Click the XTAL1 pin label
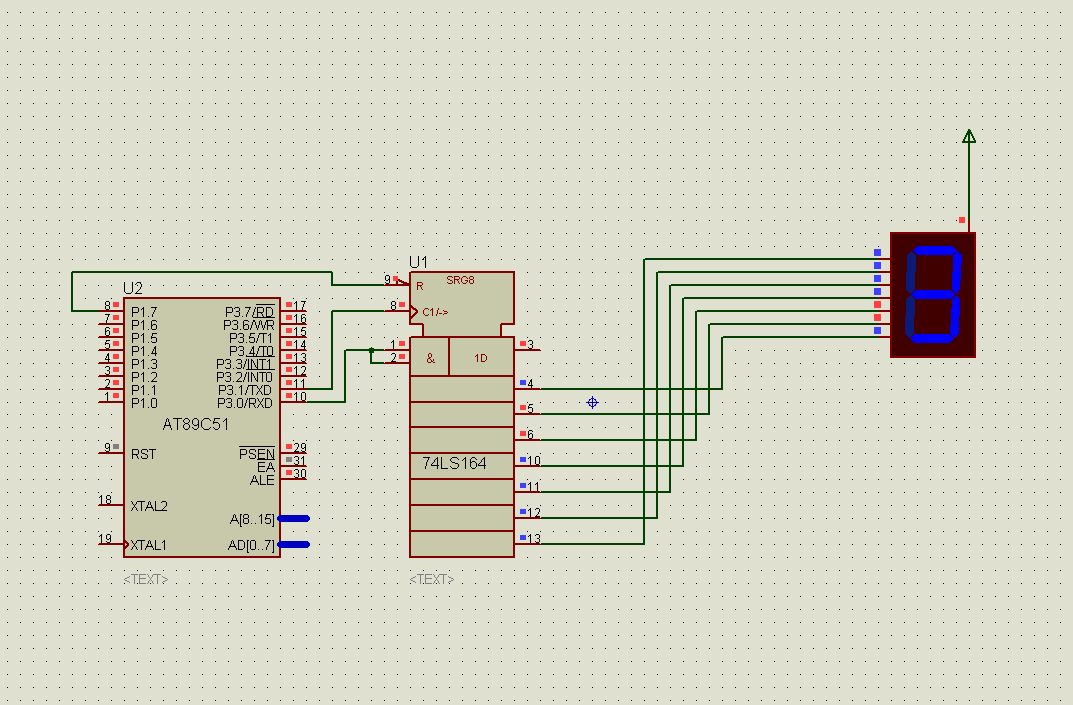This screenshot has width=1073, height=705. point(148,546)
